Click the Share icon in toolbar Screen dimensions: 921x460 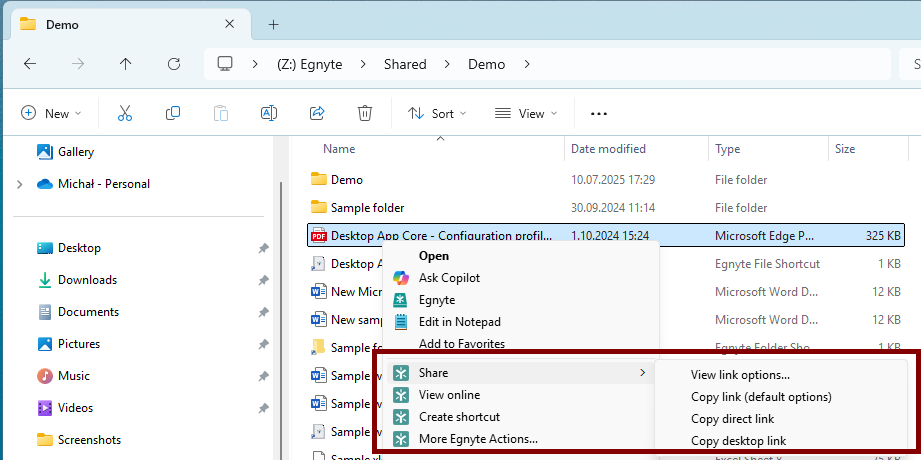click(317, 113)
